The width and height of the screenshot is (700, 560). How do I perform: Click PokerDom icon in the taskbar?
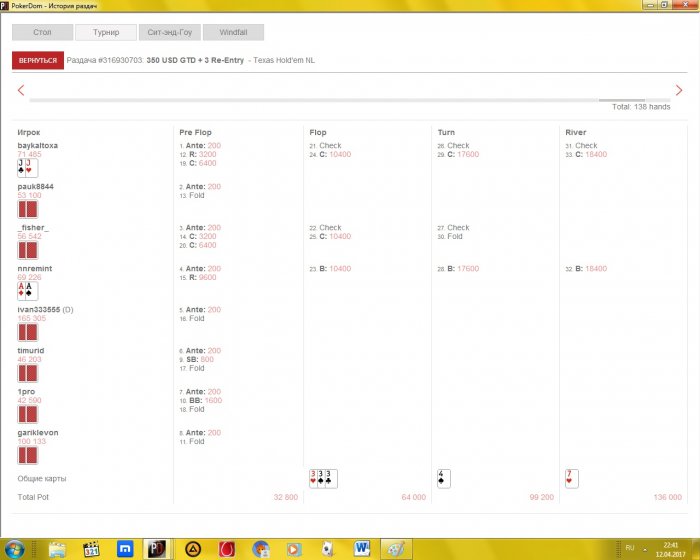coord(157,549)
